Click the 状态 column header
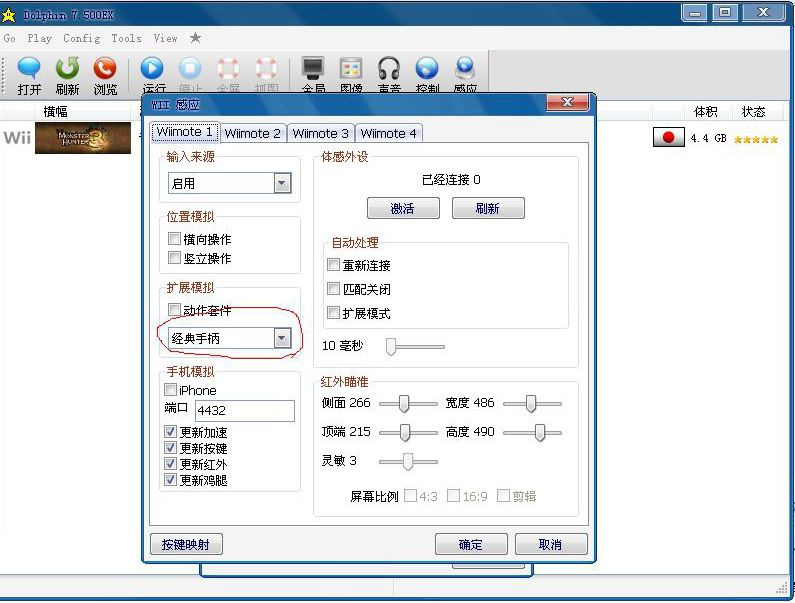This screenshot has height=603, width=795. (x=753, y=111)
